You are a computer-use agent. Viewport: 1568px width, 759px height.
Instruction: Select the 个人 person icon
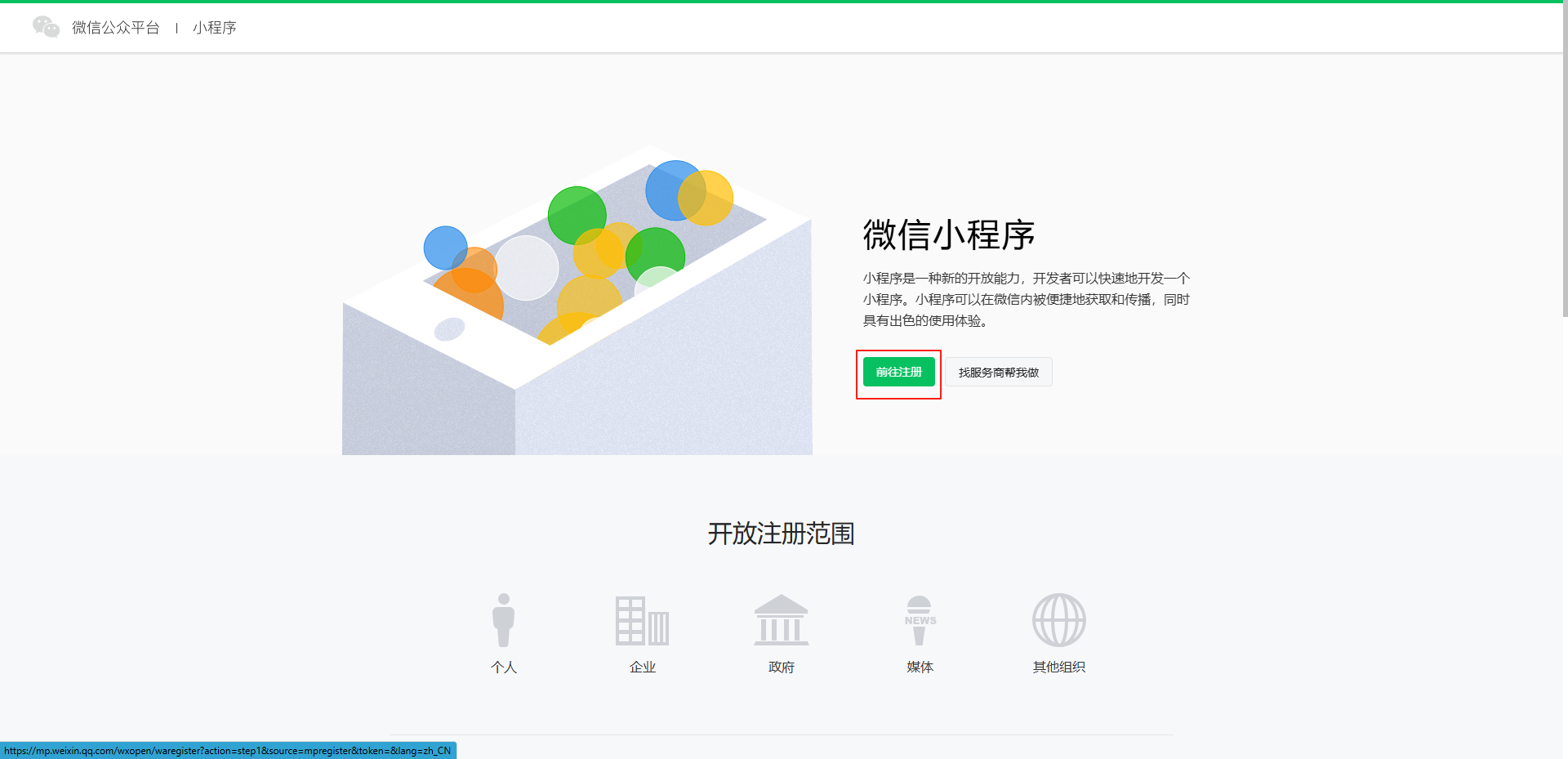pos(504,620)
